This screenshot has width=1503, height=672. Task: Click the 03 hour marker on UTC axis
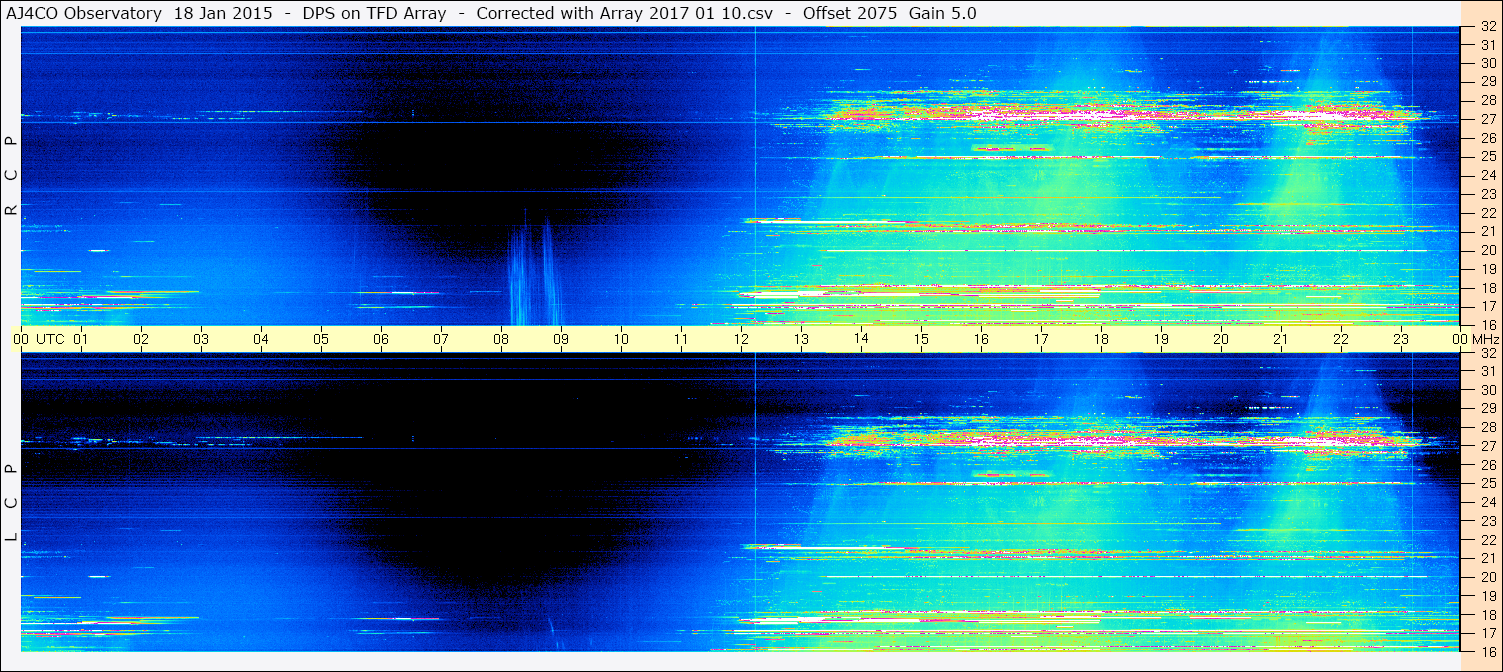[x=201, y=339]
